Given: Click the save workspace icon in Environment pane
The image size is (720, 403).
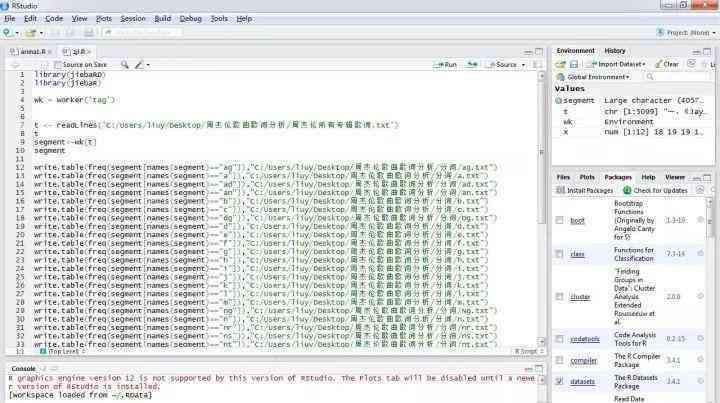Looking at the screenshot, I should [x=574, y=64].
